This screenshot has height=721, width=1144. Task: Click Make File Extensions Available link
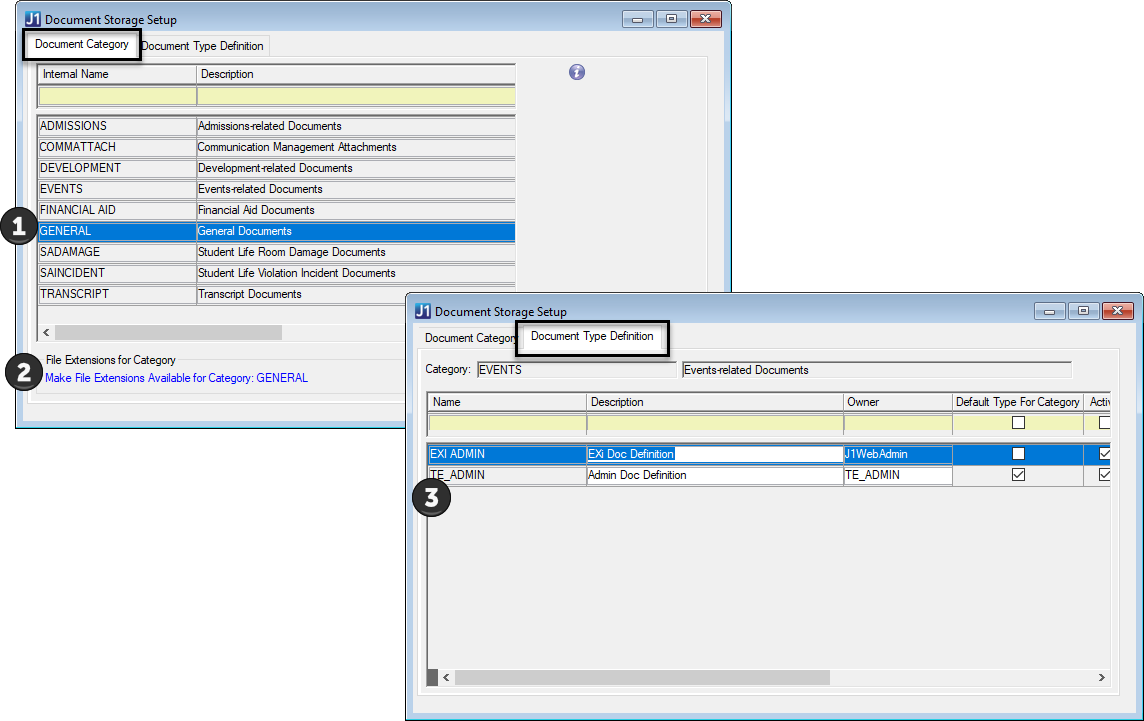tap(176, 378)
